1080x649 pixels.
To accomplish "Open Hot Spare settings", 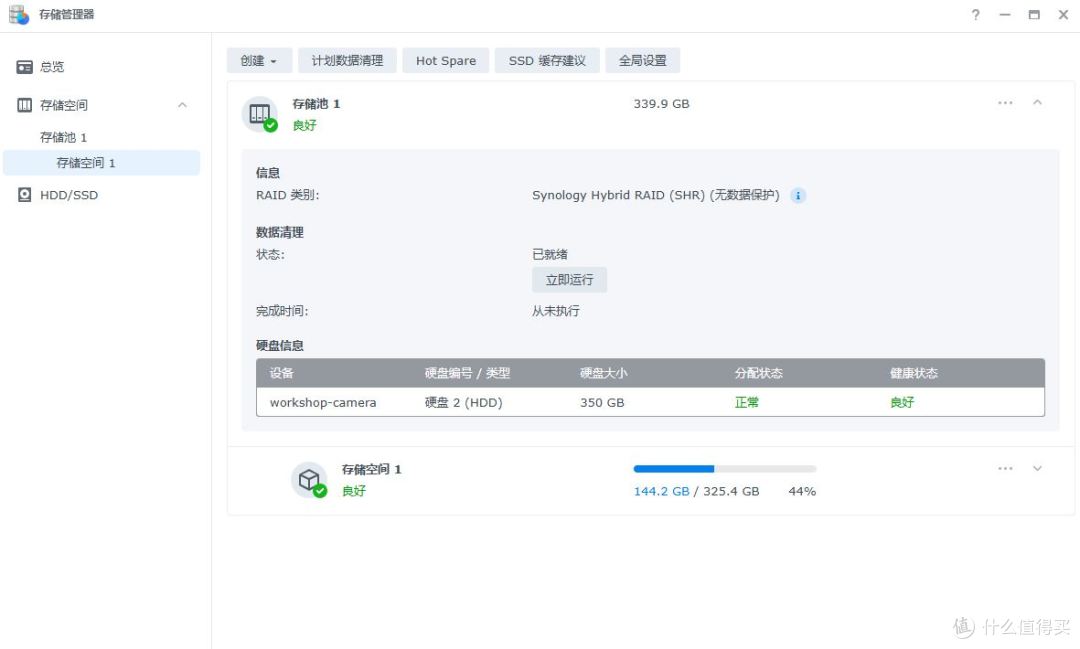I will point(446,61).
